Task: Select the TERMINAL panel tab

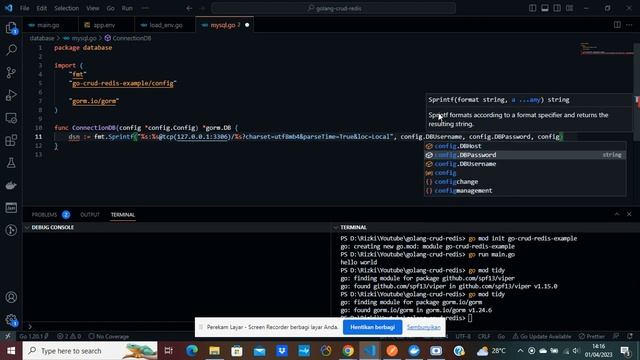Action: [x=122, y=214]
